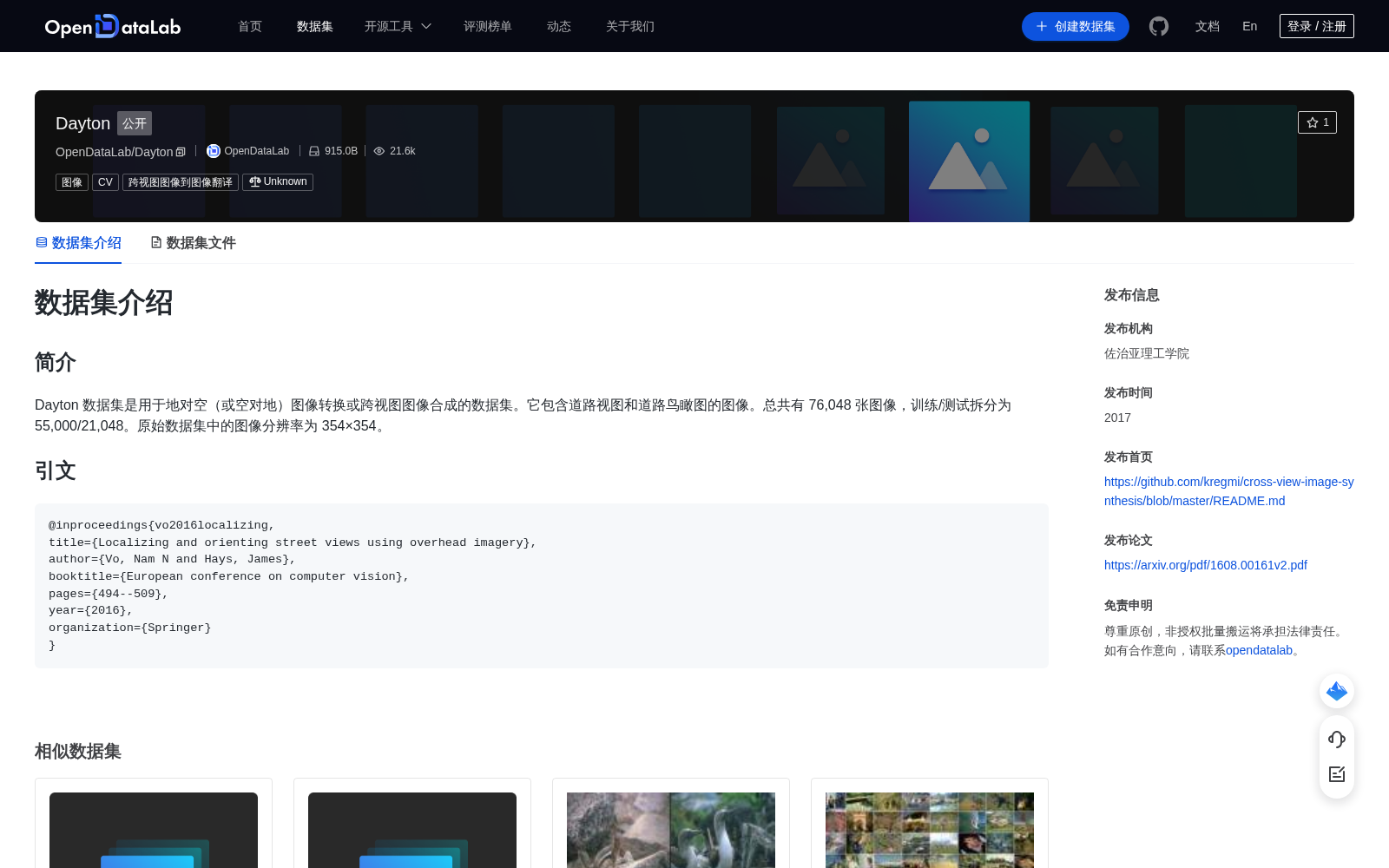Click the 创建数据集 button
The image size is (1389, 868).
point(1076,26)
